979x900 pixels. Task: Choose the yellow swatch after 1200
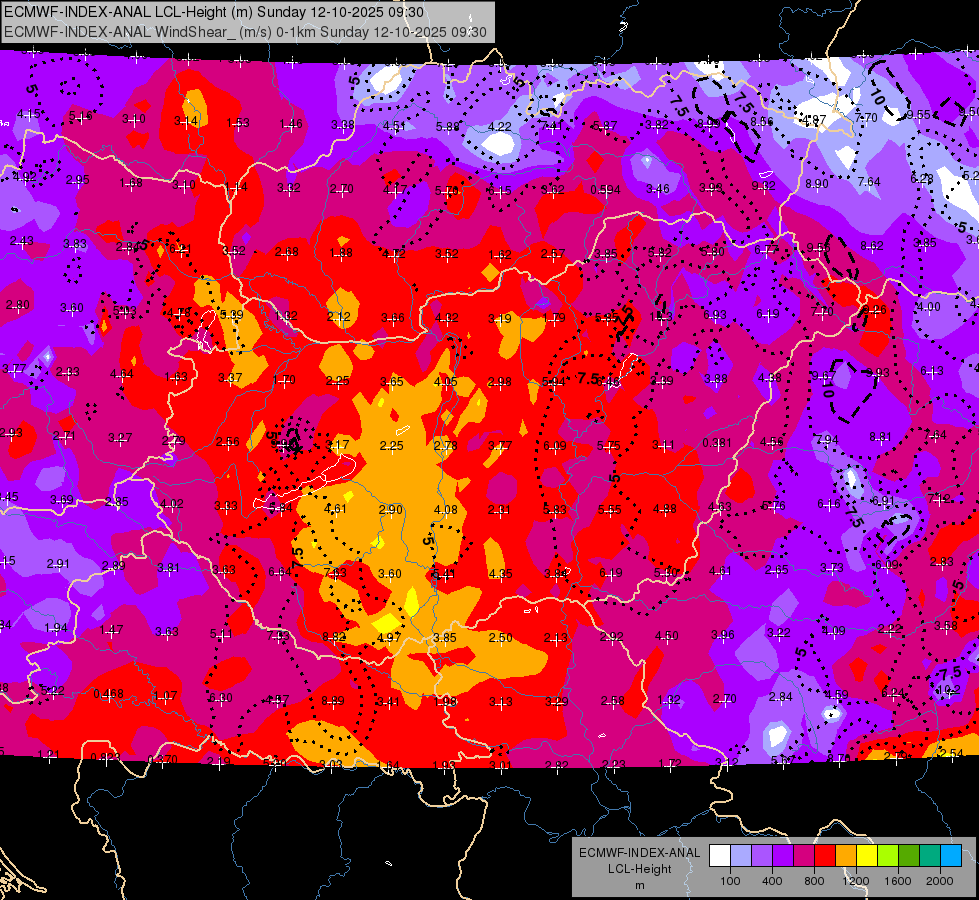[x=867, y=856]
